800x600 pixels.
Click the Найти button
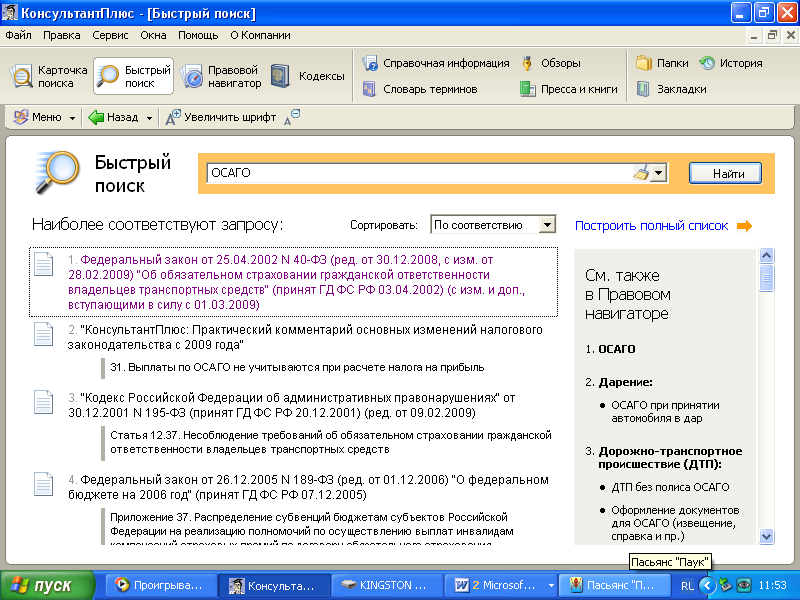tap(725, 173)
